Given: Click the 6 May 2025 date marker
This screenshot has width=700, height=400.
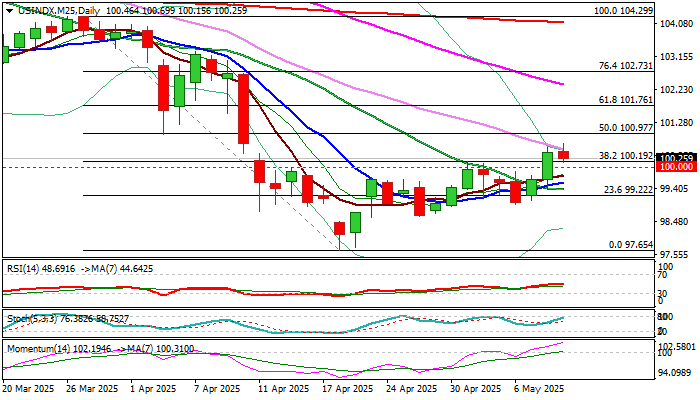Looking at the screenshot, I should click(539, 389).
